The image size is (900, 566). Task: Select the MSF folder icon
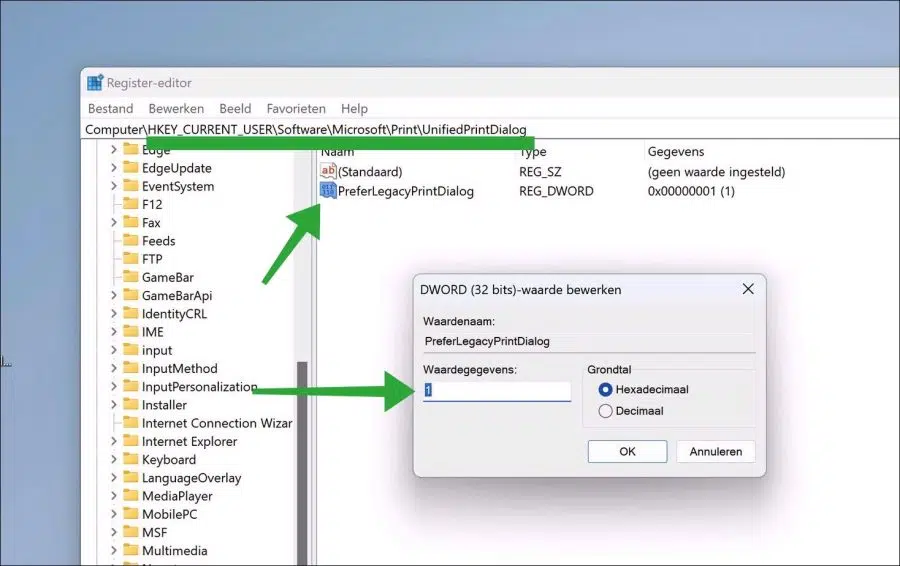pyautogui.click(x=131, y=532)
